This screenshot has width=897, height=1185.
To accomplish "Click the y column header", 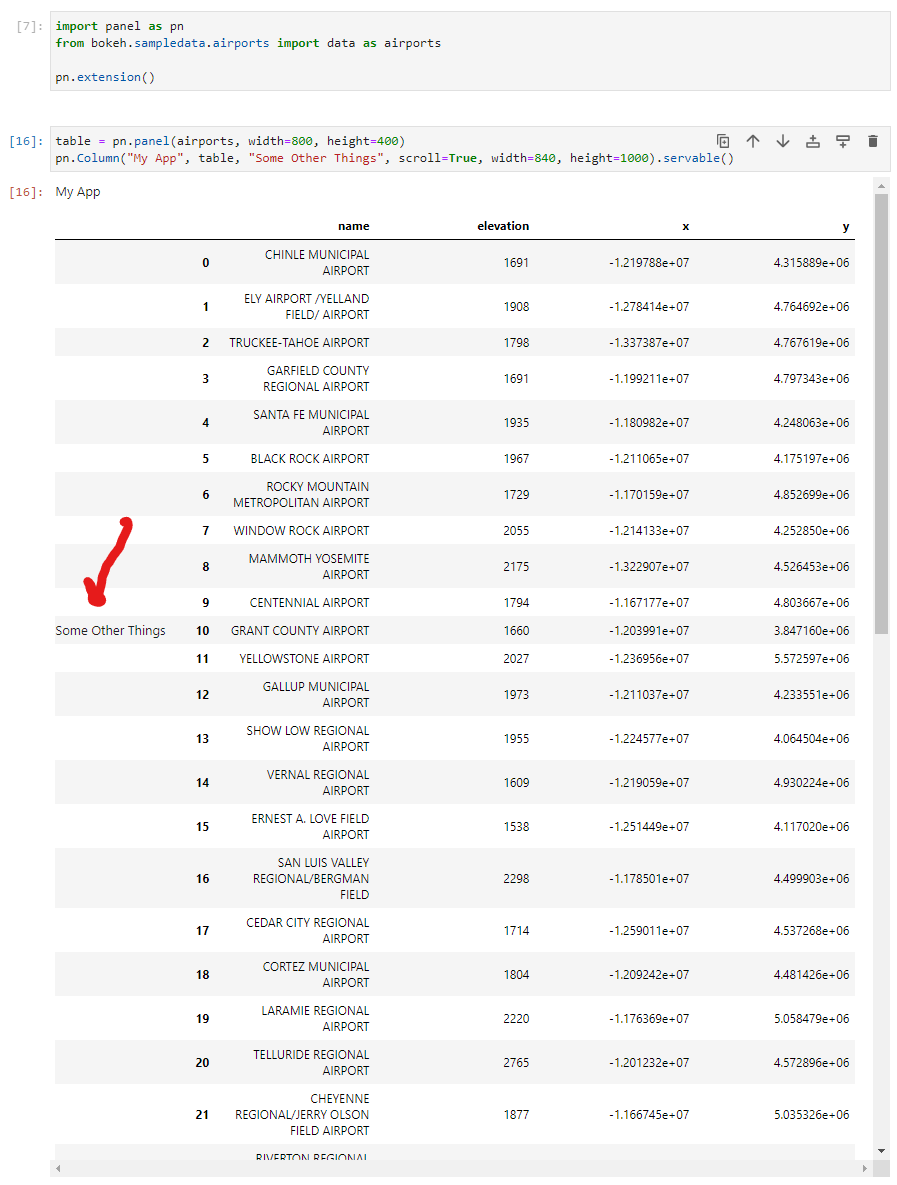I will click(846, 226).
